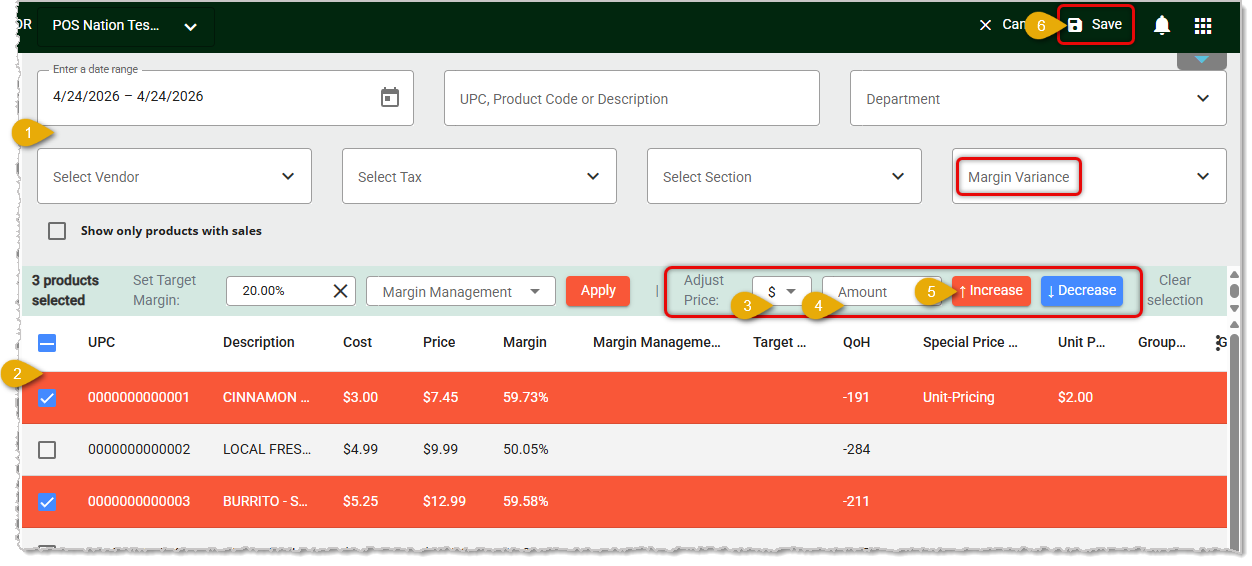Open the Department dropdown
The height and width of the screenshot is (566, 1252).
pyautogui.click(x=1038, y=98)
